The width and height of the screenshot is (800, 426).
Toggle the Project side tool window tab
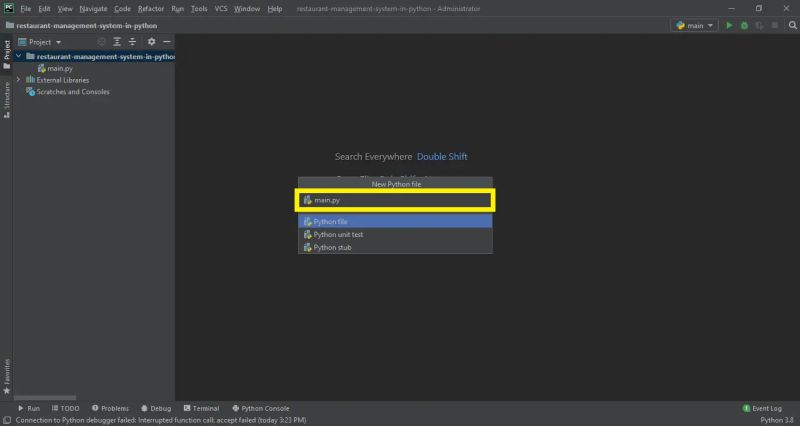[x=7, y=54]
